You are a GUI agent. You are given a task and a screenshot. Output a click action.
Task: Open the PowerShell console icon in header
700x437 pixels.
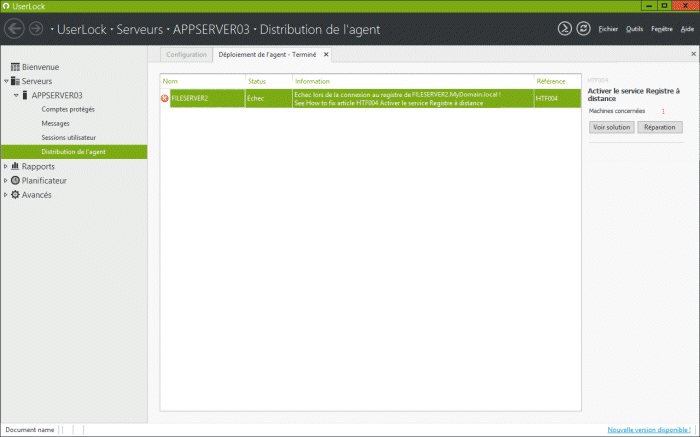(x=564, y=29)
